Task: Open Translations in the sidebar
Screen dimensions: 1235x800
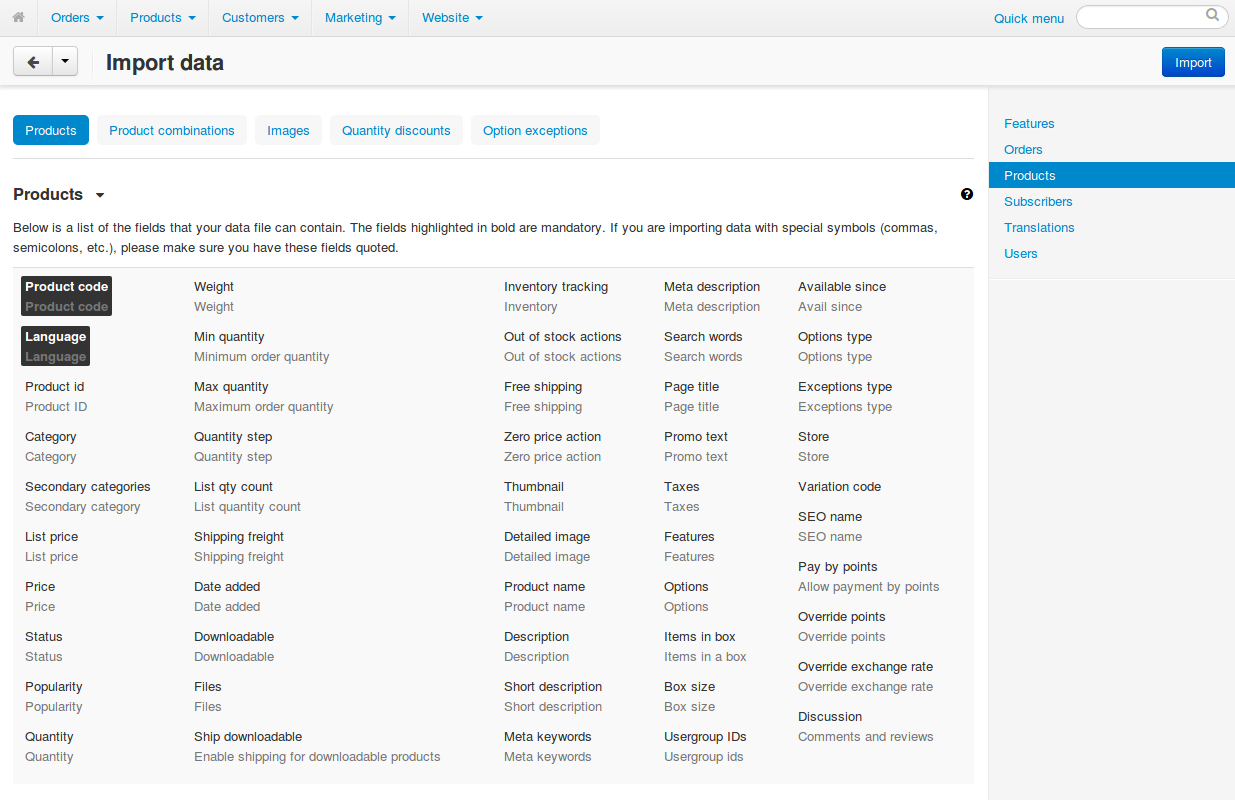Action: [x=1039, y=228]
